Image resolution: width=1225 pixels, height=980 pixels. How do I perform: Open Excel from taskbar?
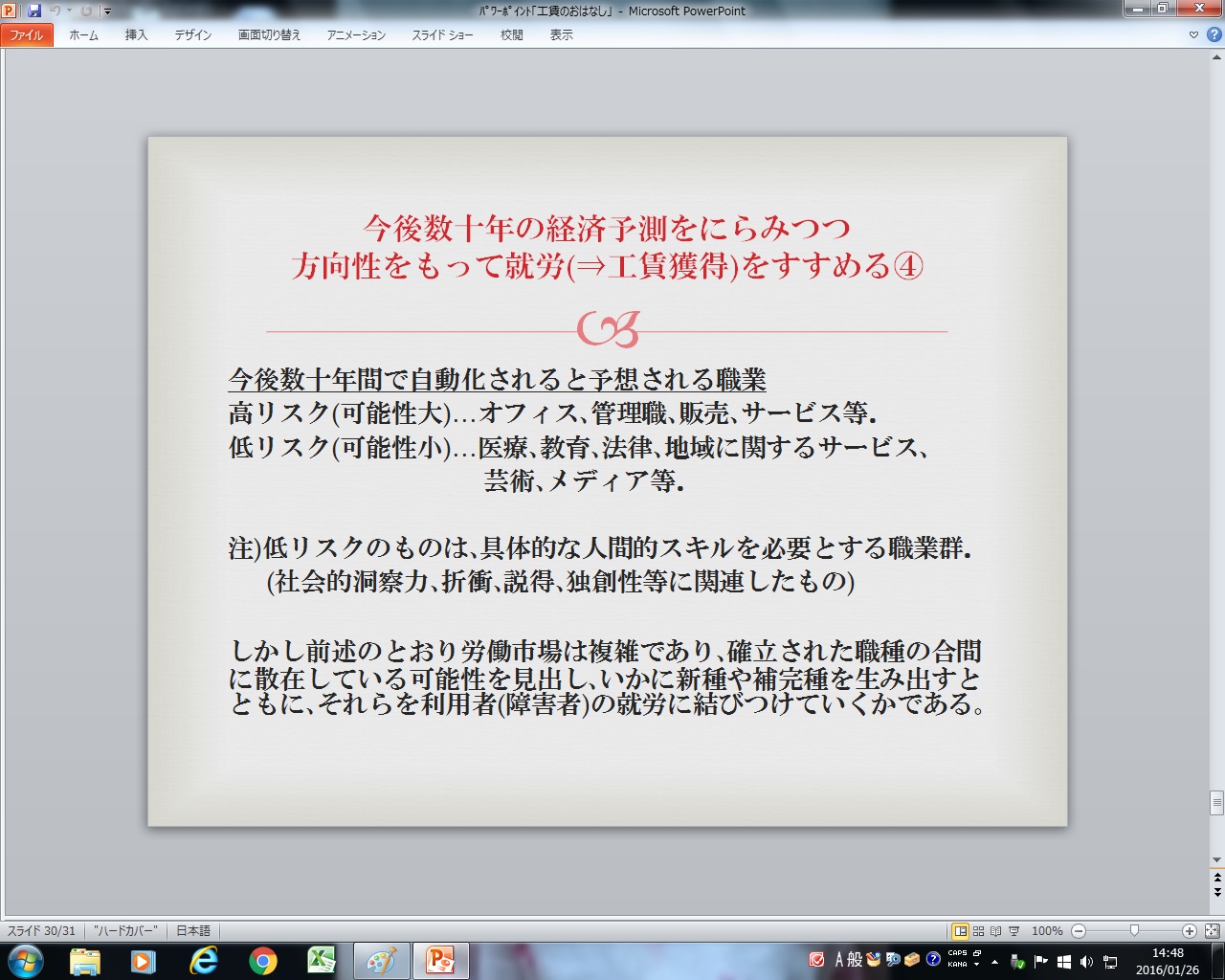coord(322,960)
